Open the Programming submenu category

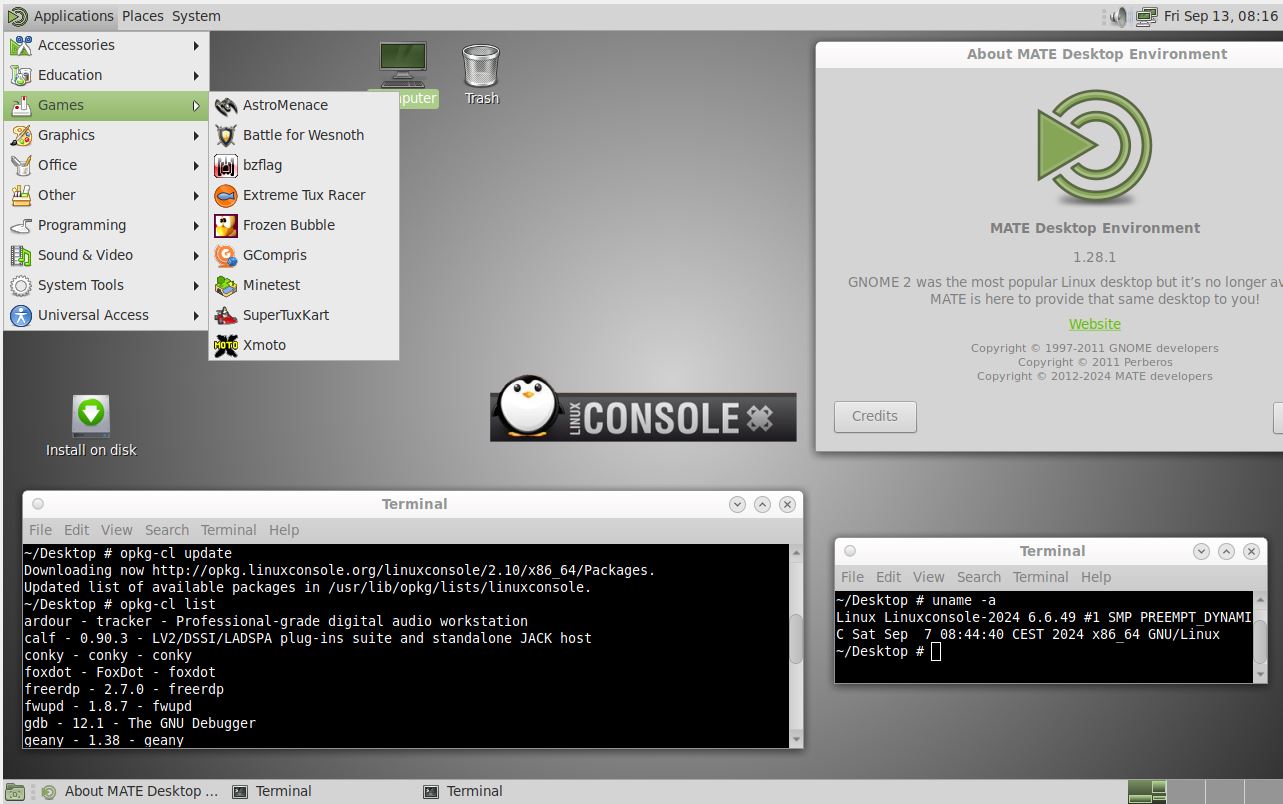[106, 225]
